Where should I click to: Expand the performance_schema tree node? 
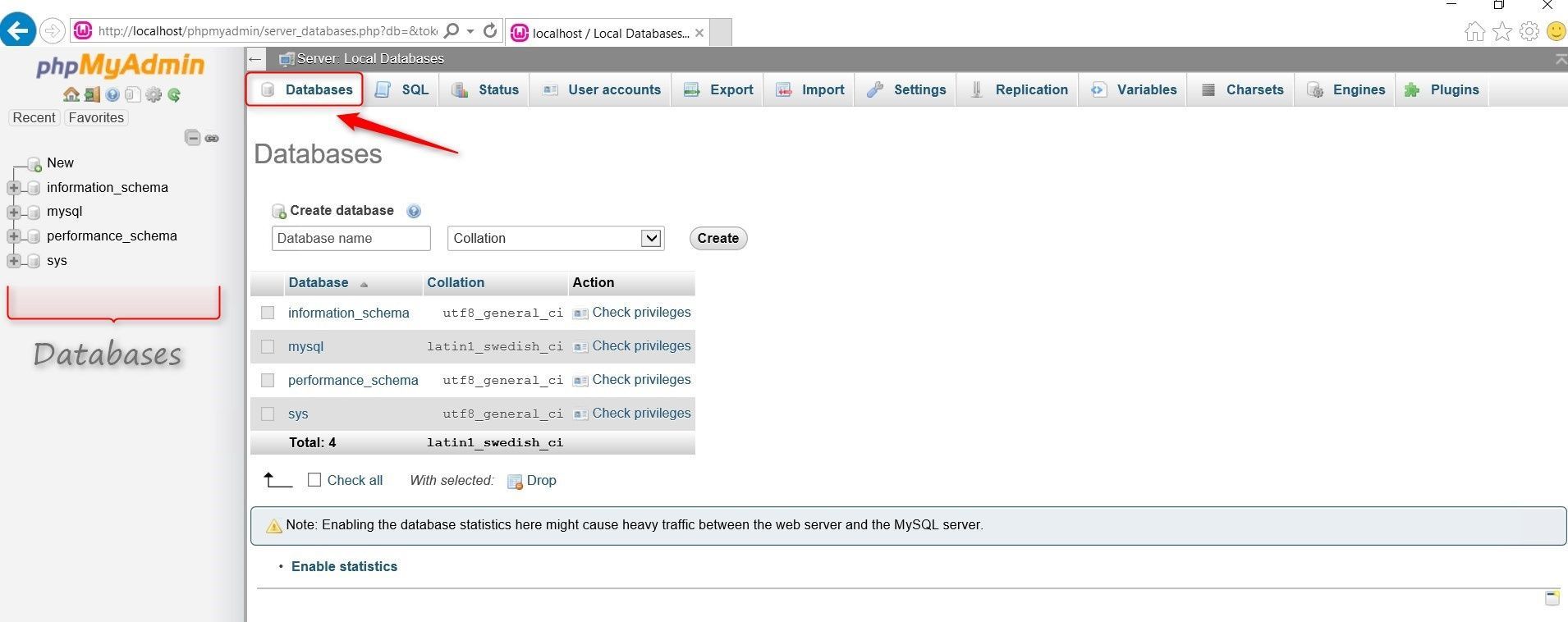[x=13, y=236]
